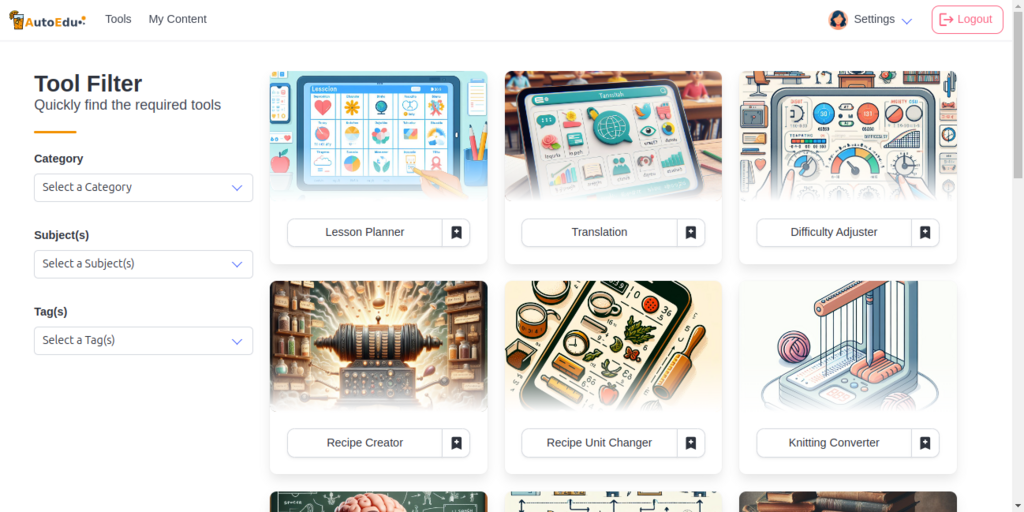Open the Difficulty Adjuster button

pos(834,232)
